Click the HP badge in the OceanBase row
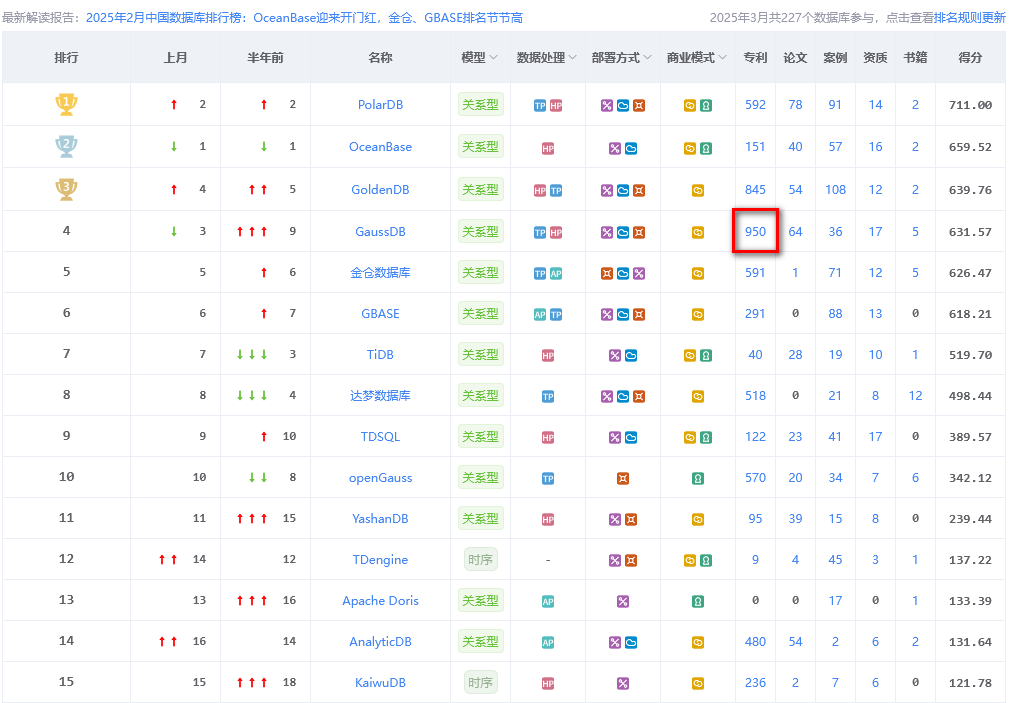 pyautogui.click(x=548, y=148)
